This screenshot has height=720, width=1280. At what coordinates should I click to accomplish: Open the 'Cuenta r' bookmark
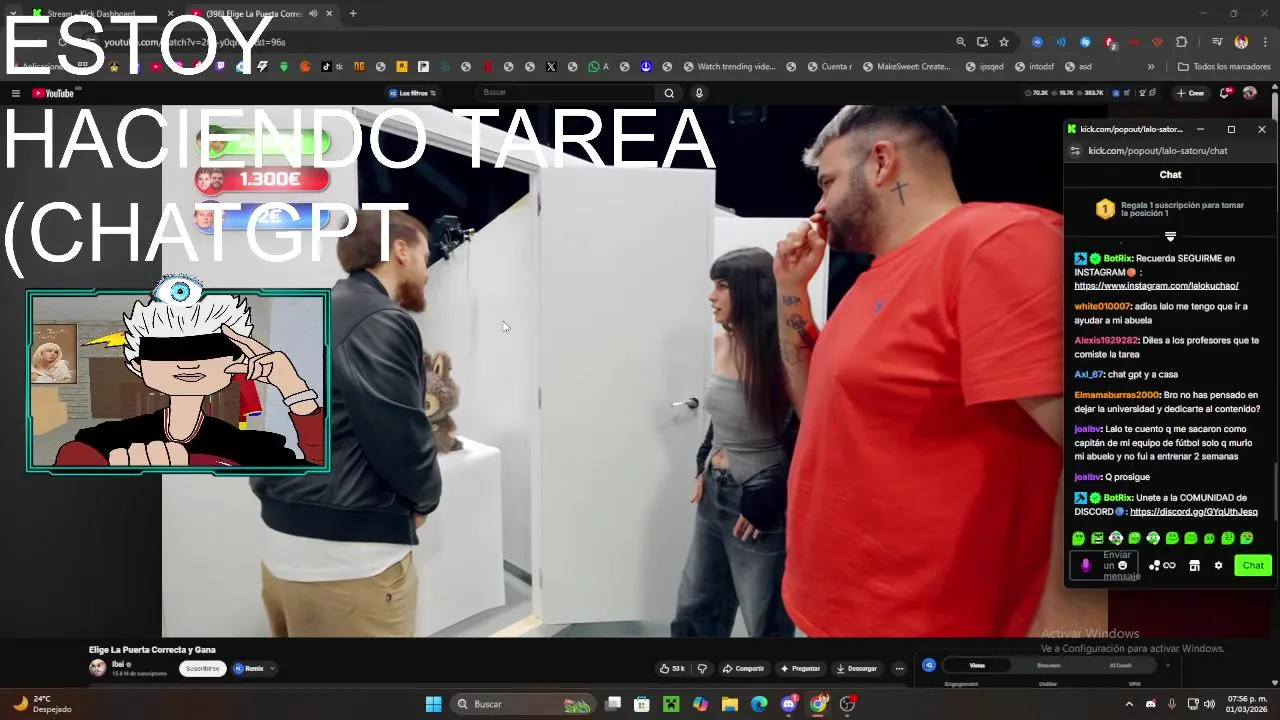pyautogui.click(x=829, y=67)
